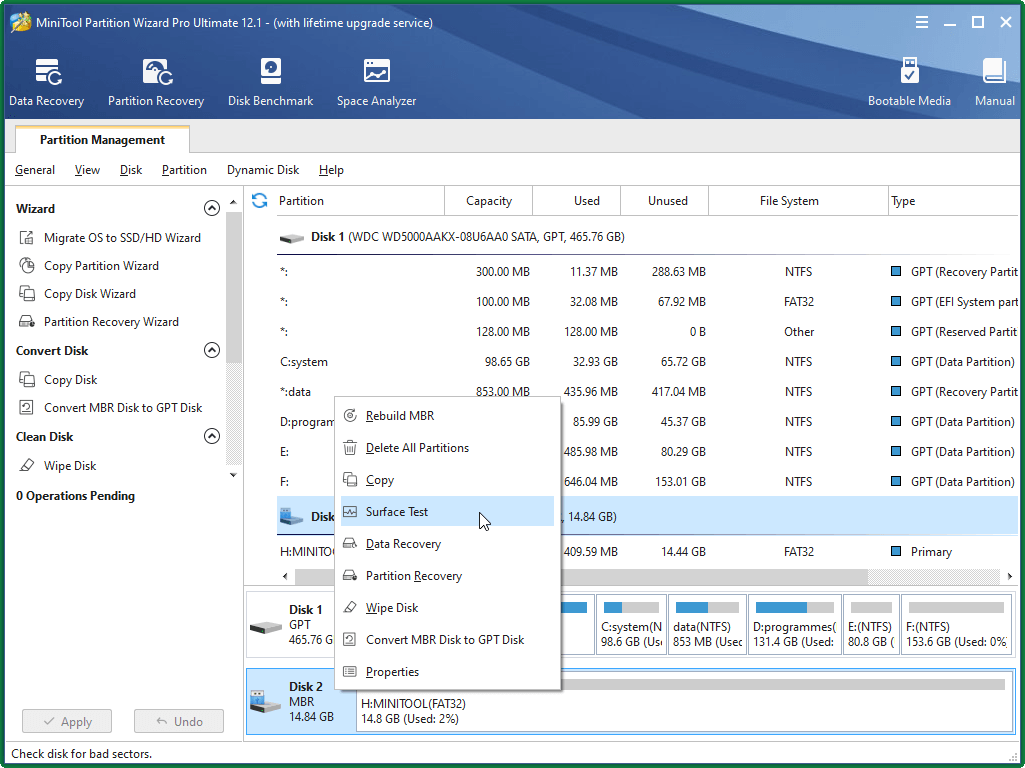
Task: Open the Dynamic Disk menu
Action: click(263, 170)
